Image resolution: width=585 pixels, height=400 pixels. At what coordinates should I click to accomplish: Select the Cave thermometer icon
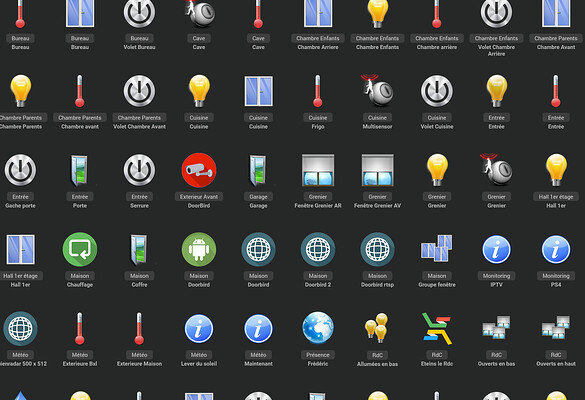(258, 14)
